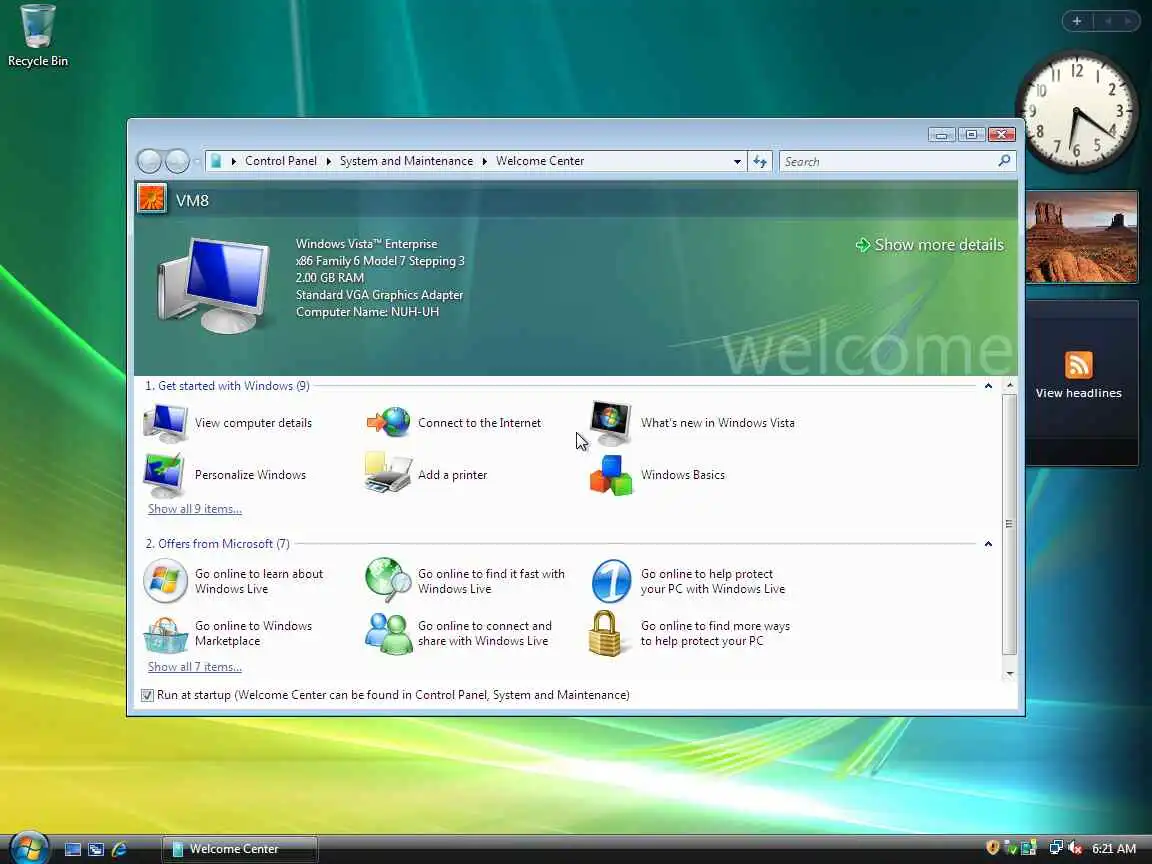Click the scrollbar up arrow
The width and height of the screenshot is (1152, 864).
[1009, 385]
